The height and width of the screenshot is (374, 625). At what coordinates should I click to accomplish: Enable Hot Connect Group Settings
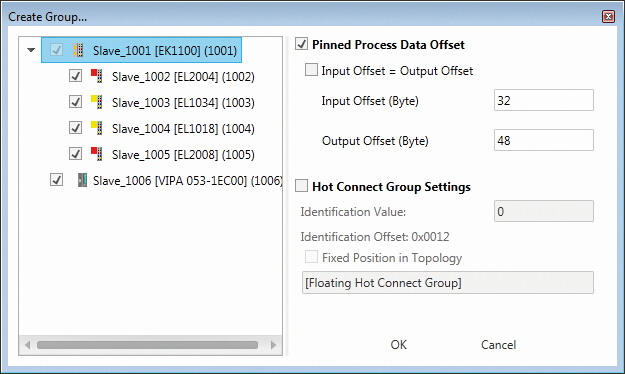(x=301, y=186)
